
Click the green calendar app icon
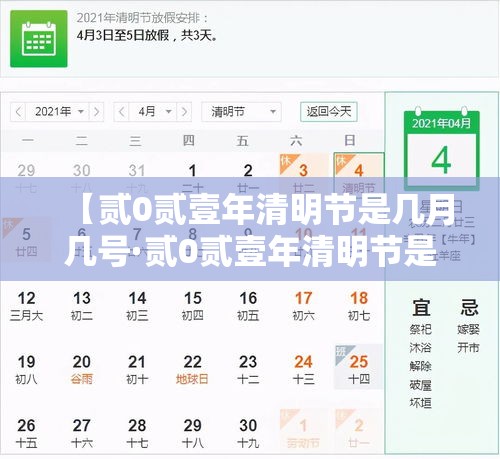coord(39,39)
